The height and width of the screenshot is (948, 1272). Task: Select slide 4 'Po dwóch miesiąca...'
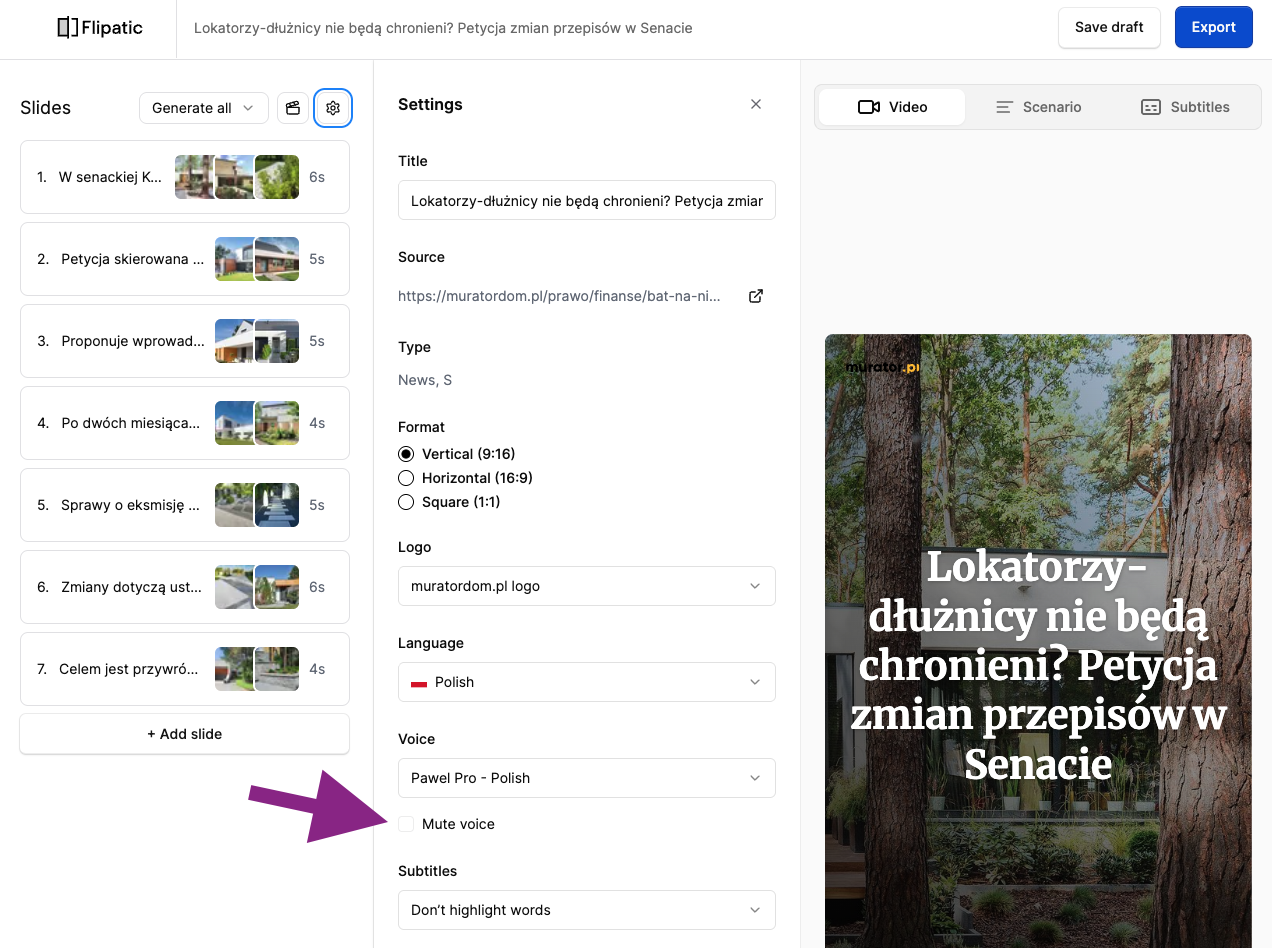[x=185, y=423]
